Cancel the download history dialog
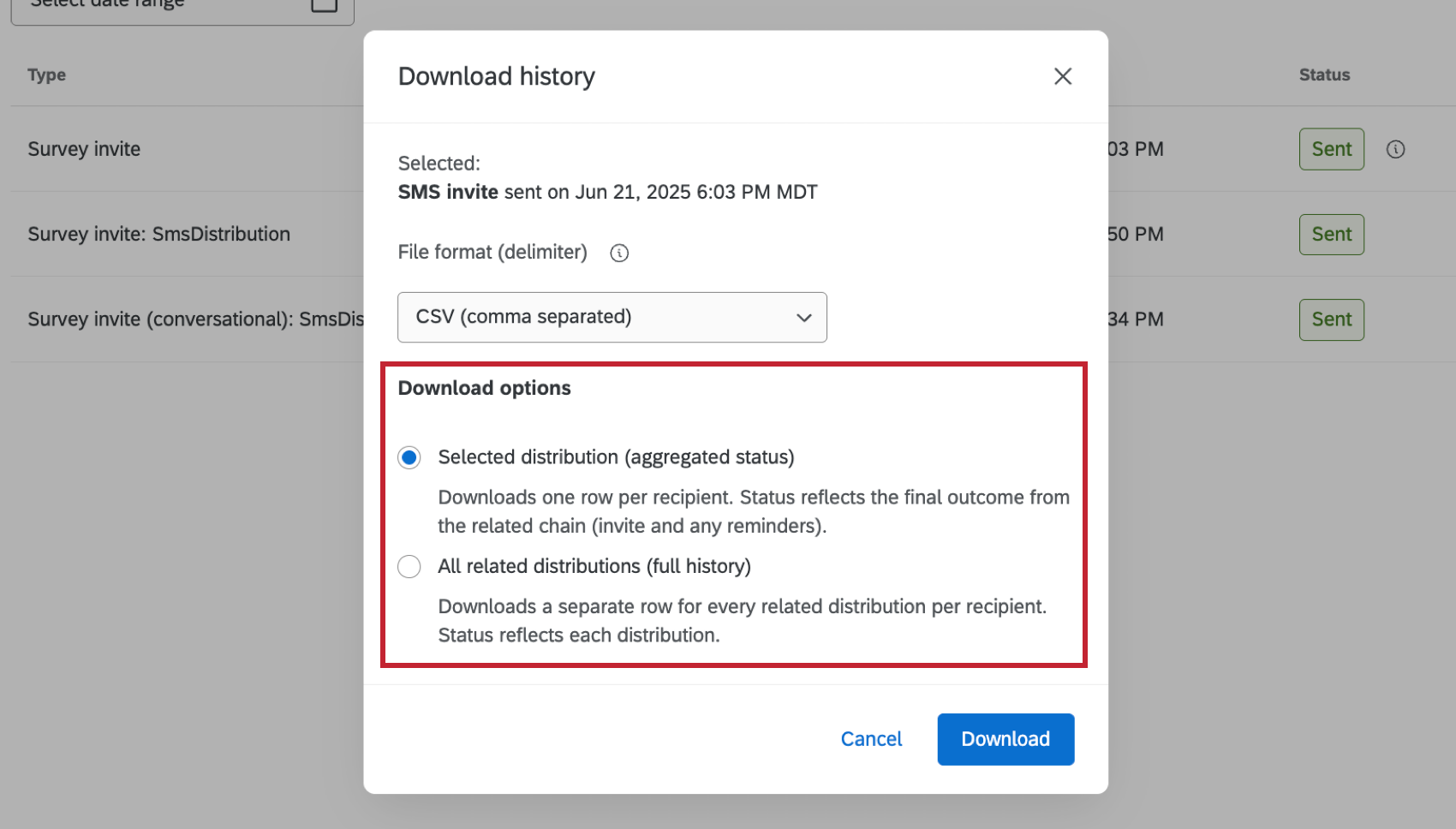Image resolution: width=1456 pixels, height=829 pixels. pyautogui.click(x=871, y=739)
